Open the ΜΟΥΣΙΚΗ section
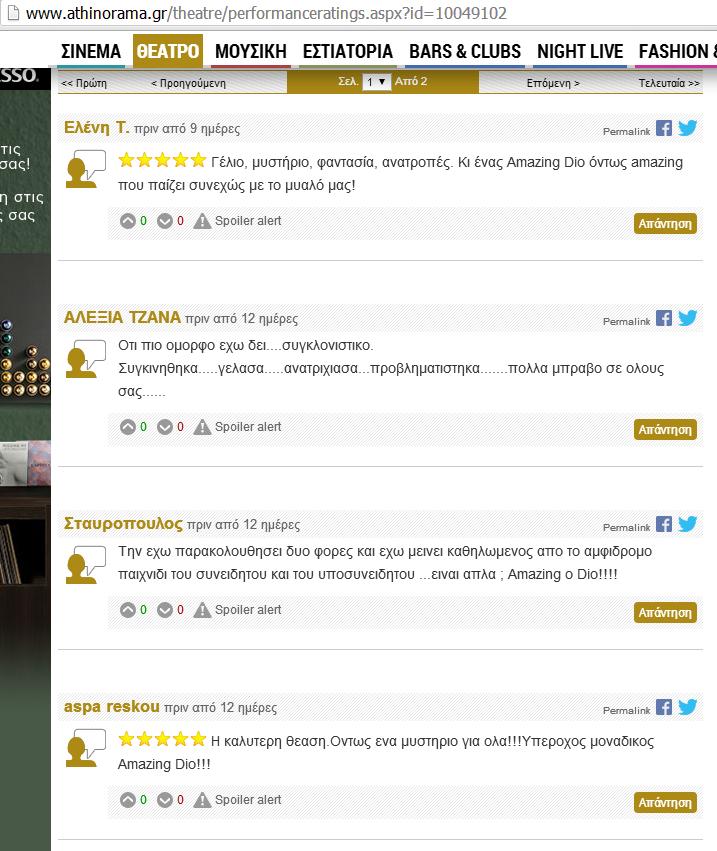 click(x=251, y=51)
